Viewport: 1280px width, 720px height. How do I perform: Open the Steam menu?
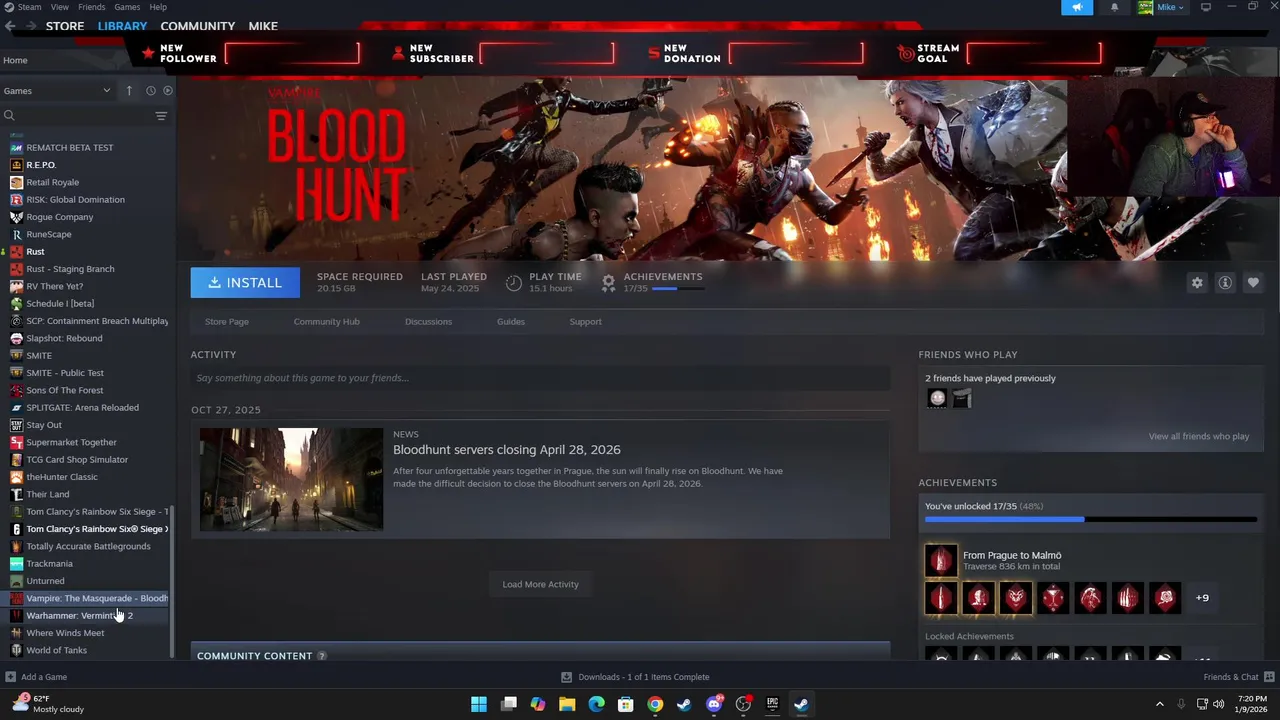pos(22,7)
